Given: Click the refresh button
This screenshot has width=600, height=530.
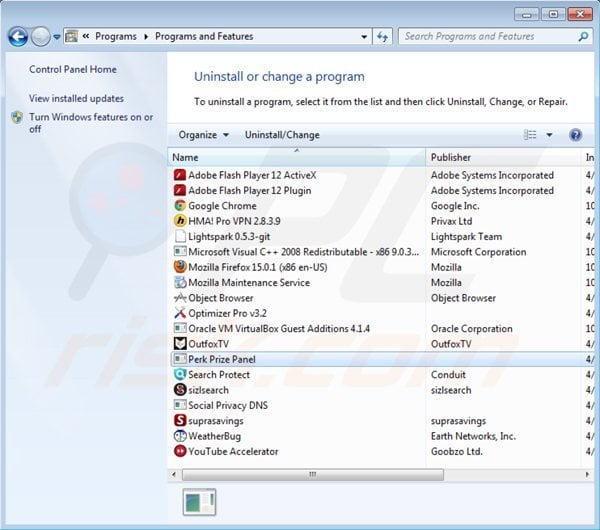Looking at the screenshot, I should click(x=382, y=37).
